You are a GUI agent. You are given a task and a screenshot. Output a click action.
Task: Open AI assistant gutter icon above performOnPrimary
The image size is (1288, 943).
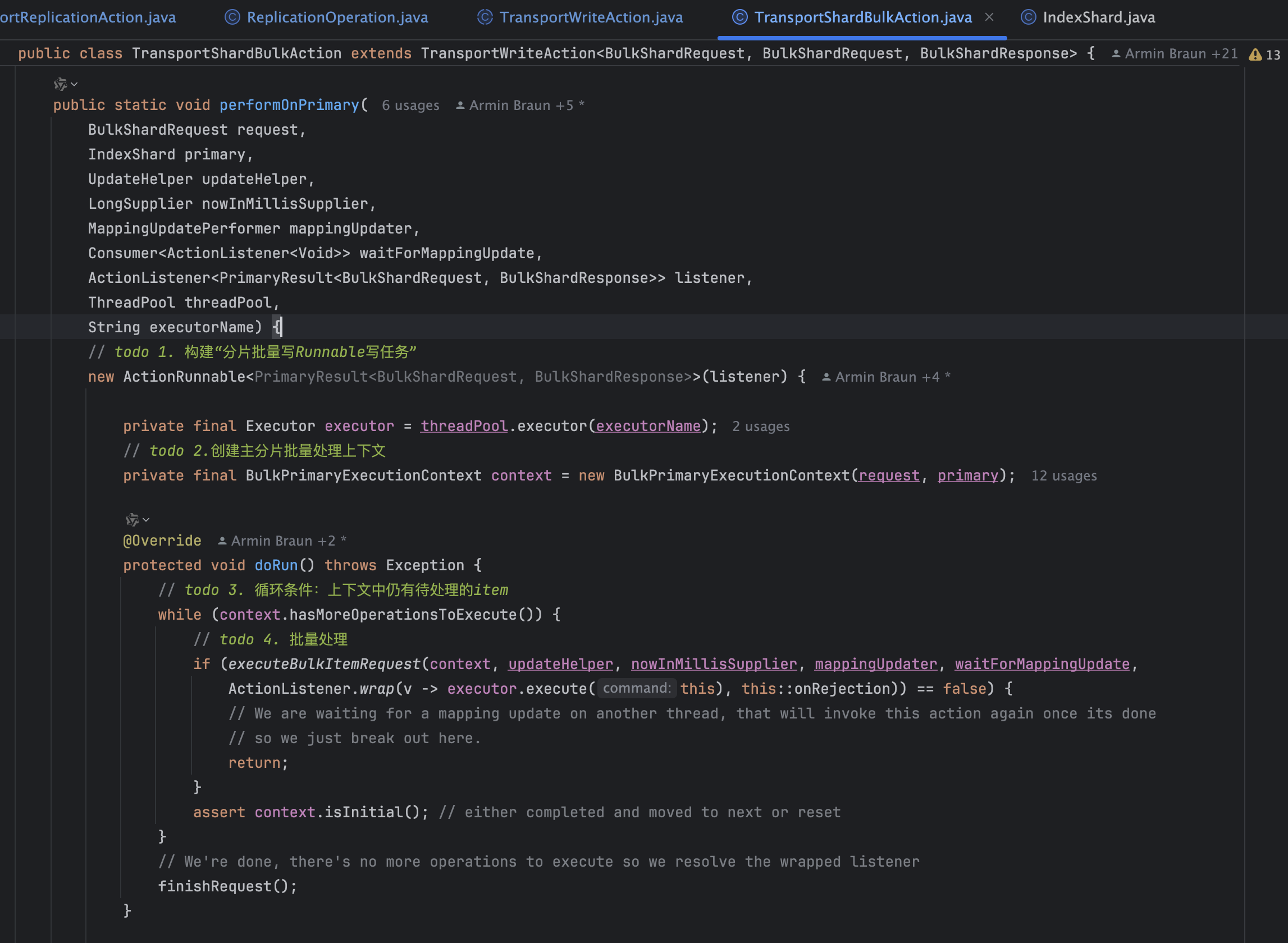click(60, 85)
